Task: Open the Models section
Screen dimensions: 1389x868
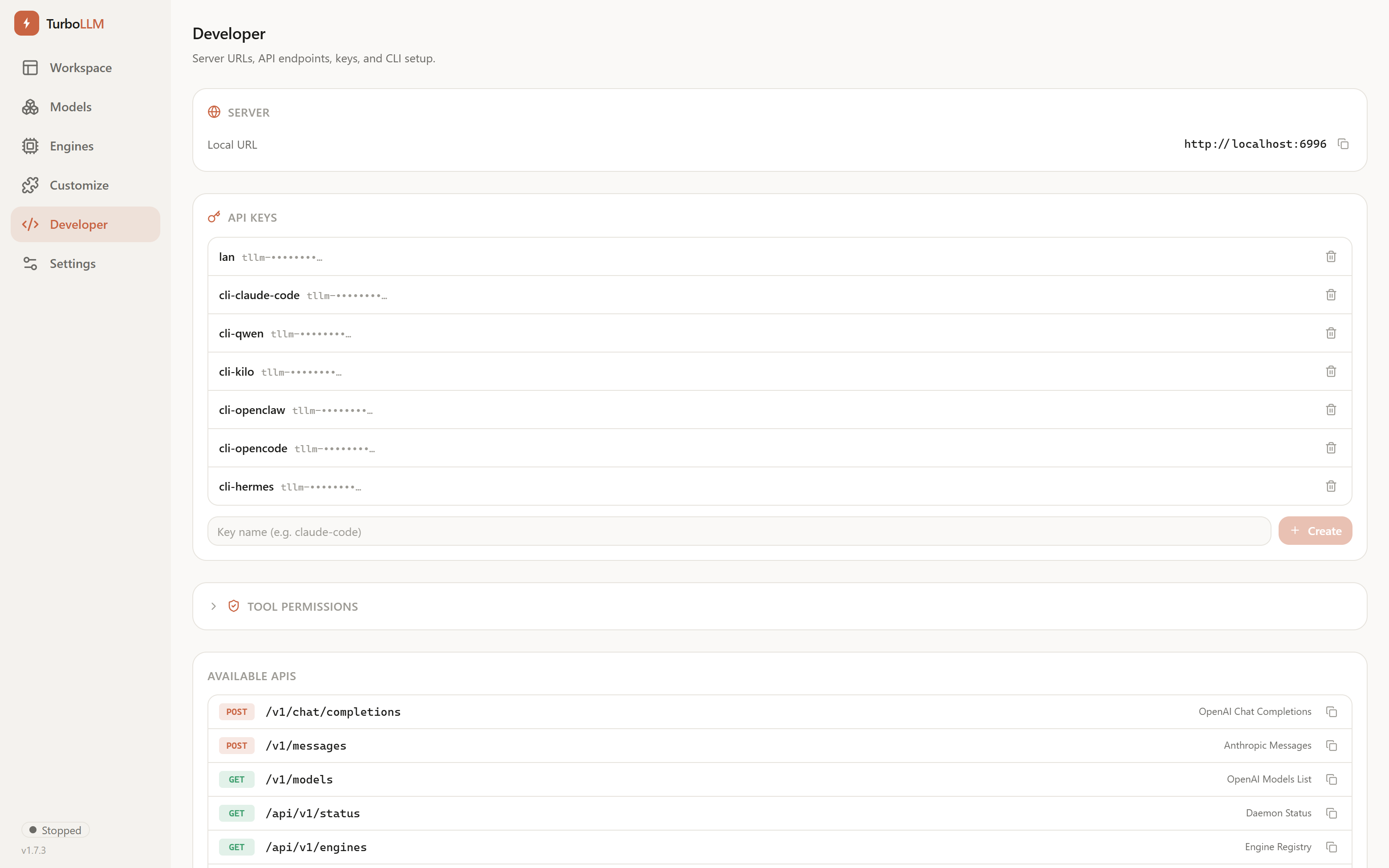Action: 85,107
